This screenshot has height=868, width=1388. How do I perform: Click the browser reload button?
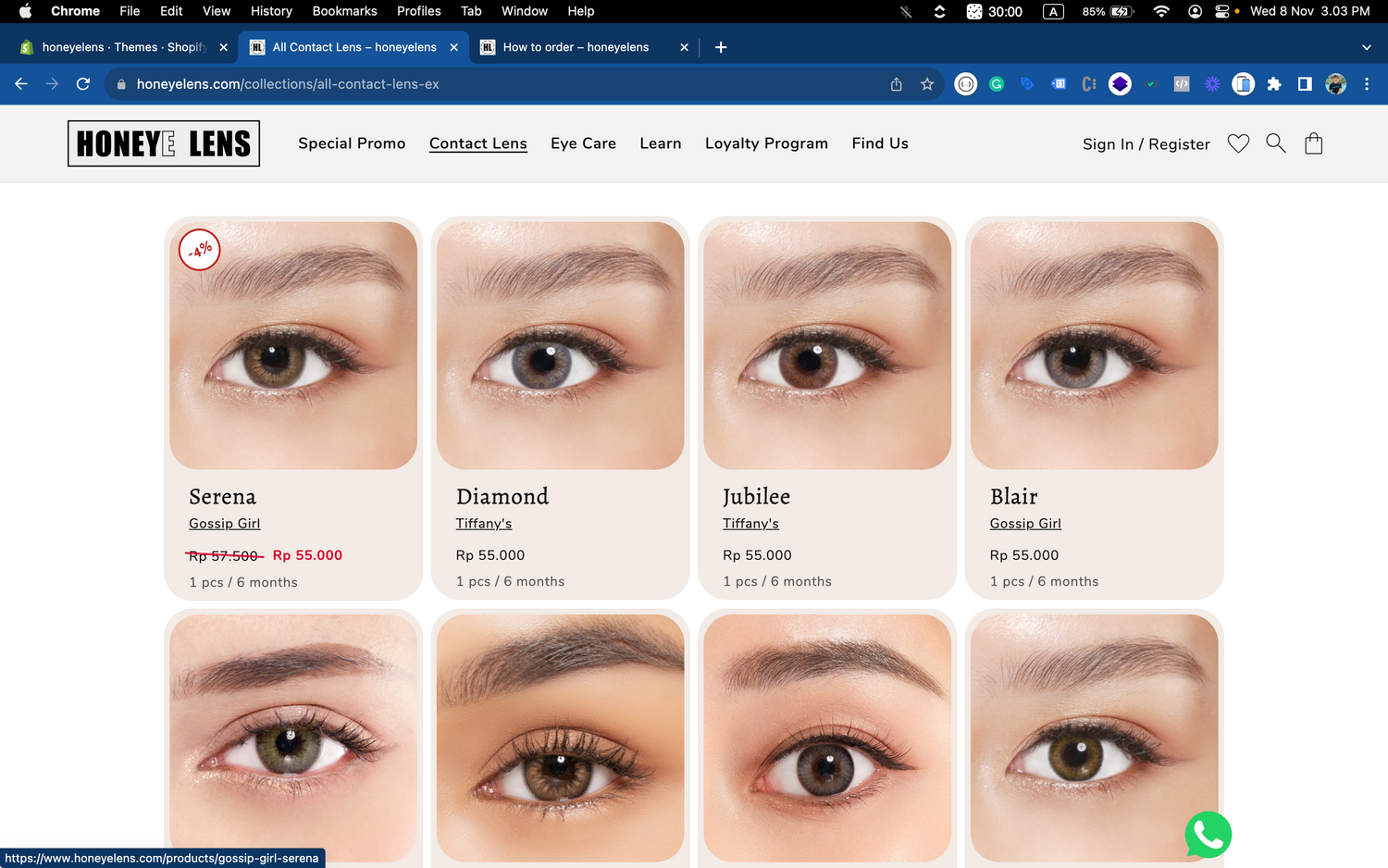(x=83, y=84)
